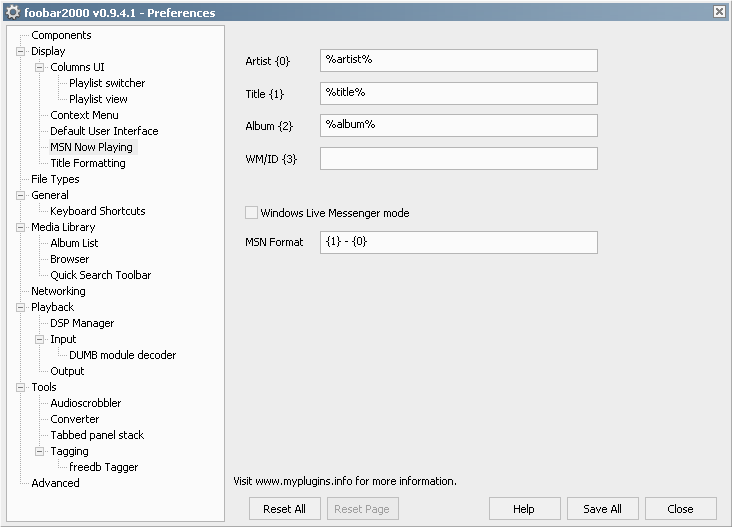The height and width of the screenshot is (527, 732).
Task: Collapse the Columns UI tree node
Action: tap(40, 67)
